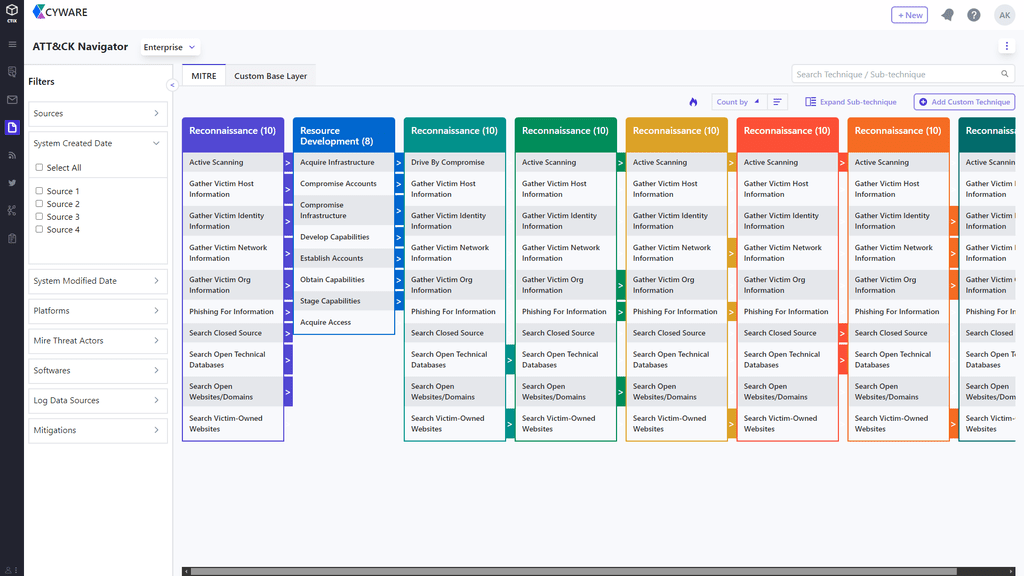The width and height of the screenshot is (1024, 576).
Task: Expand the Sources filter
Action: click(98, 114)
